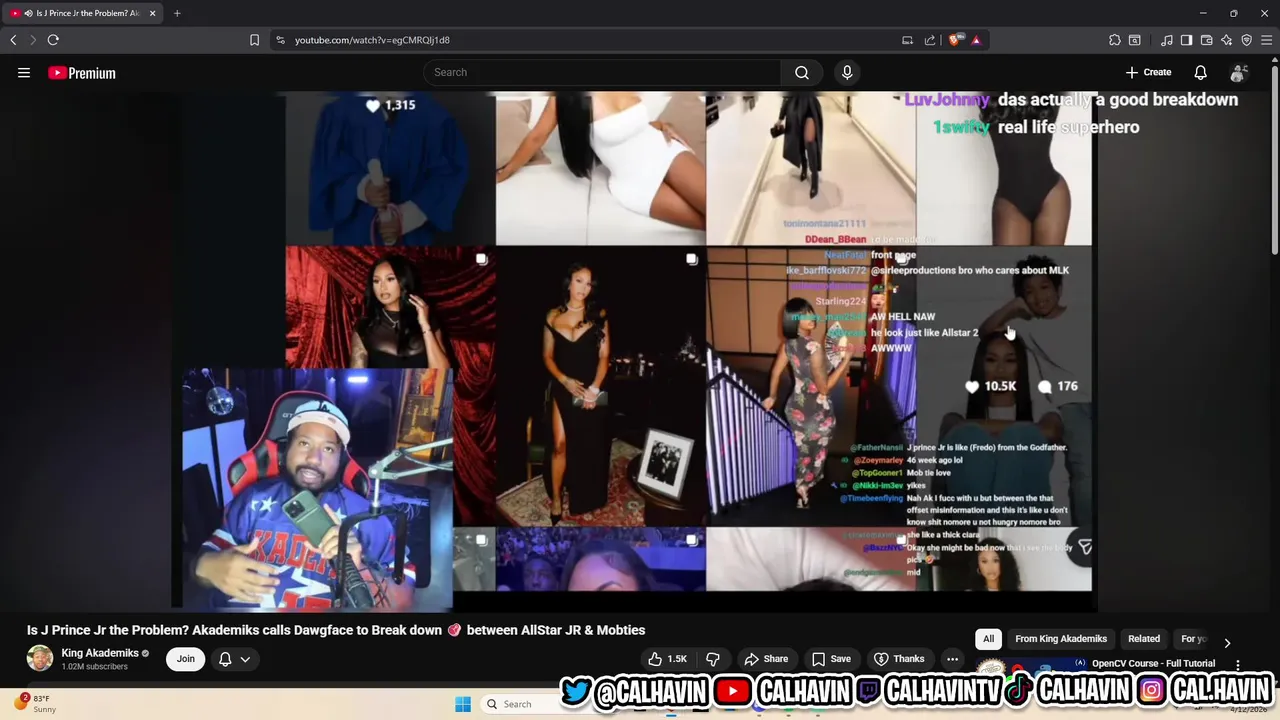Open the Brave Wallet icon
Image resolution: width=1280 pixels, height=720 pixels.
coord(1207,40)
